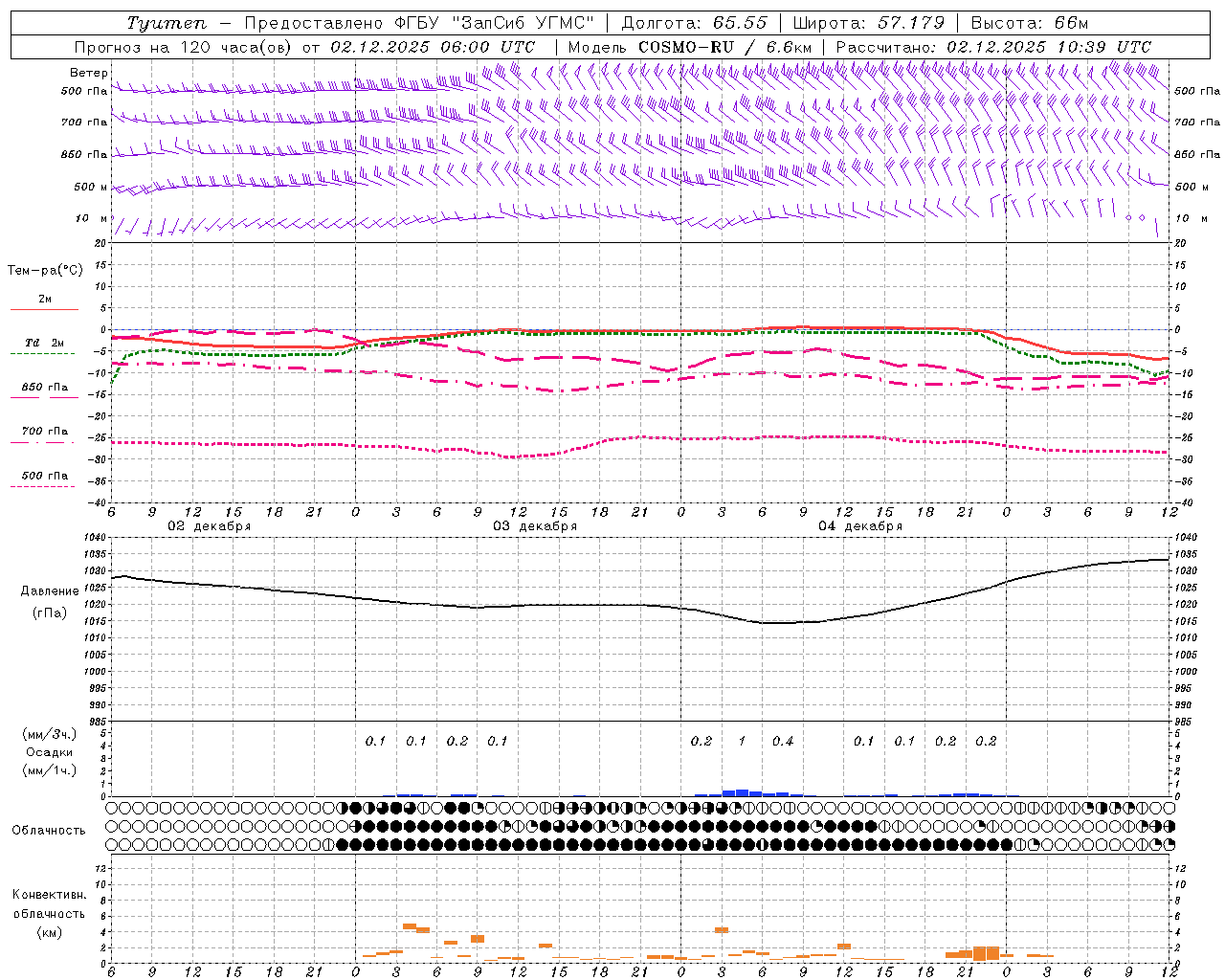
Task: Click the precipitation value "1" mm
Action: (742, 741)
